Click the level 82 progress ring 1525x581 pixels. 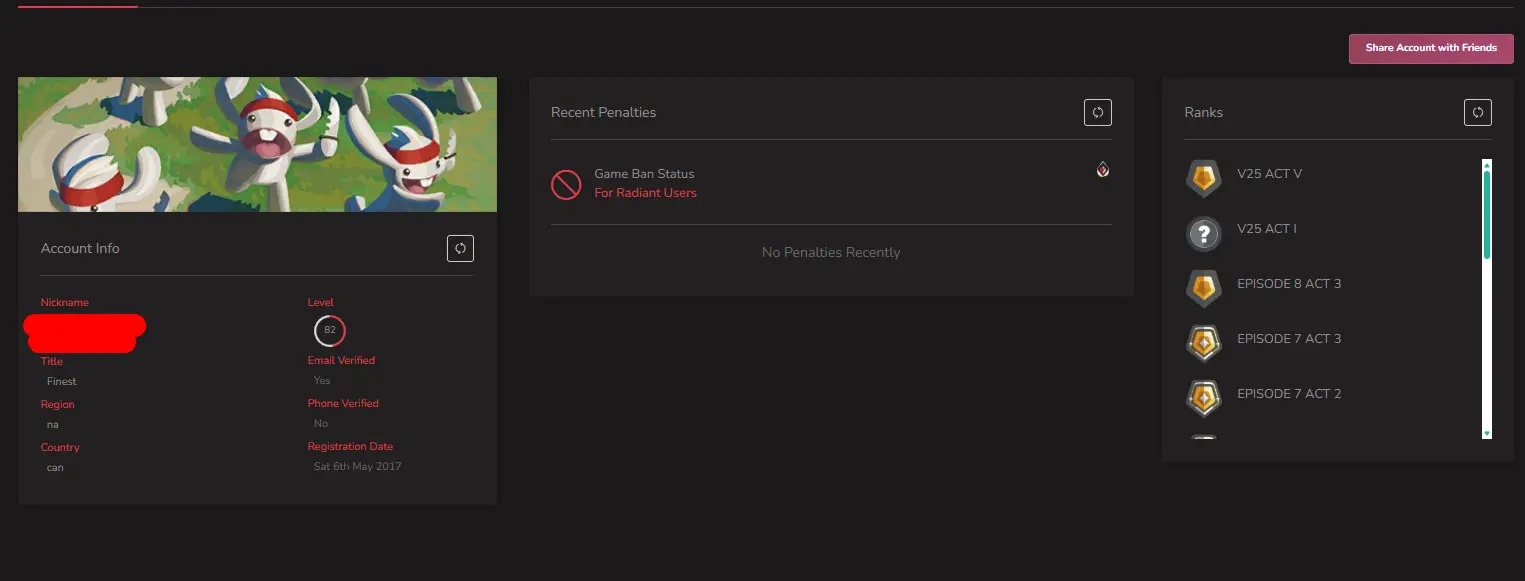[x=329, y=330]
